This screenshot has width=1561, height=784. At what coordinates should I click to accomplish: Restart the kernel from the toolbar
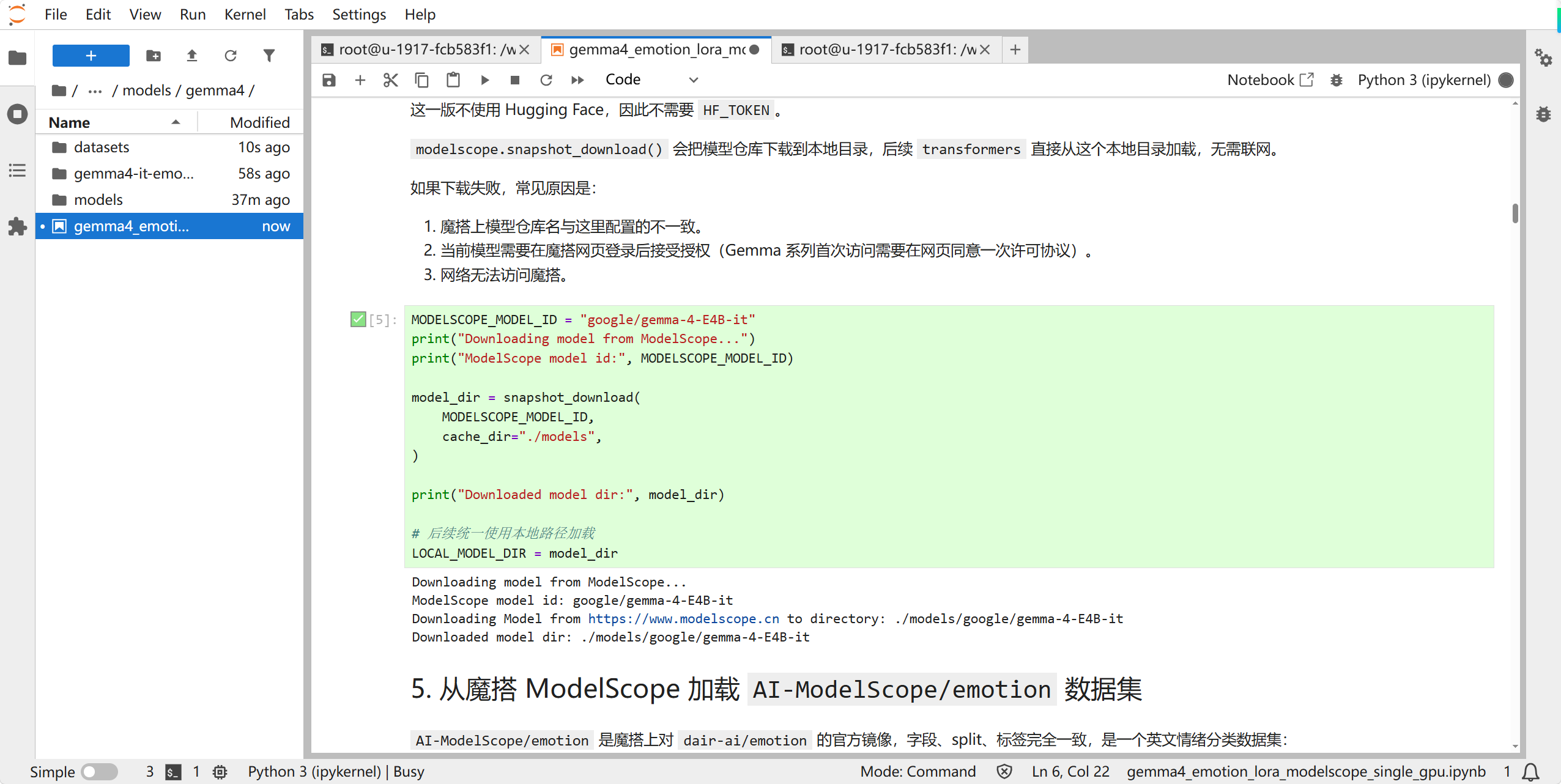[546, 80]
